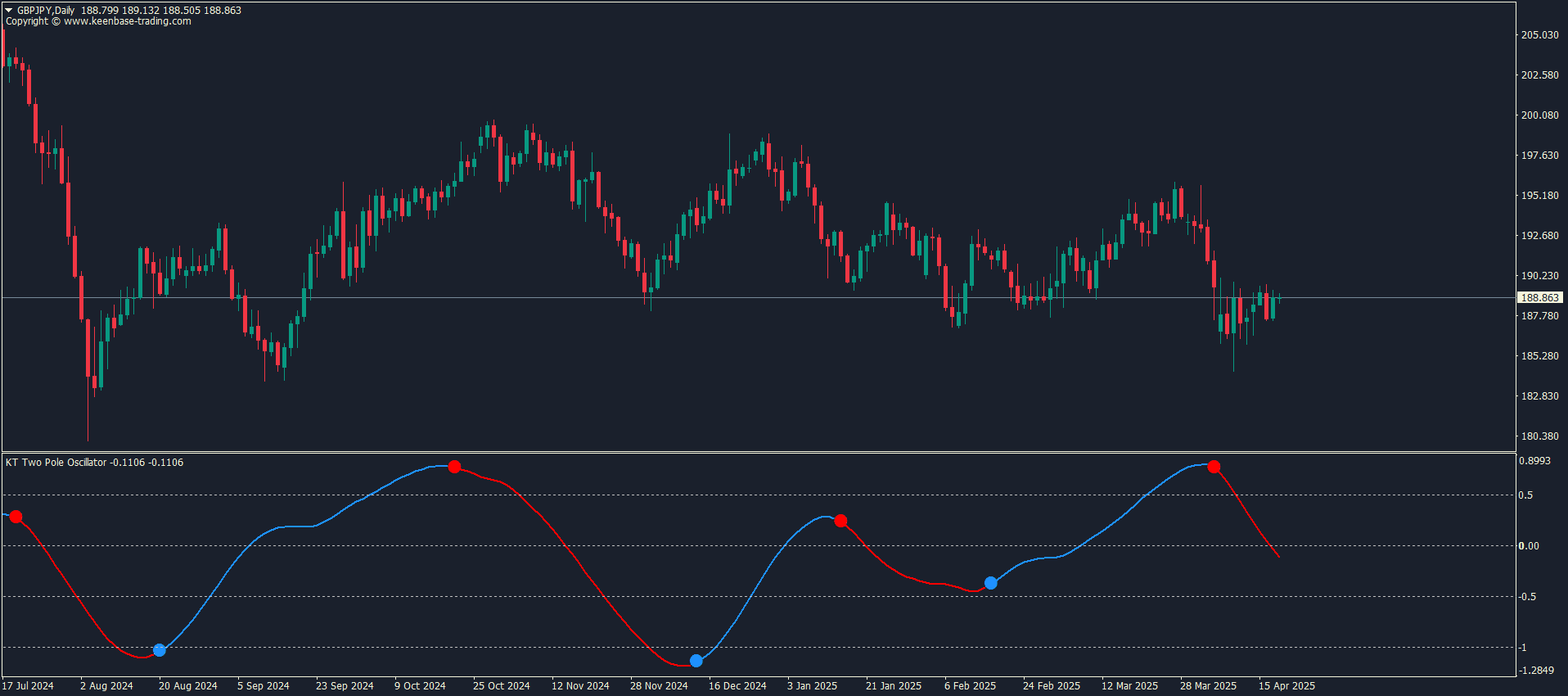The image size is (1568, 696).
Task: Click the oscillator minimum value -1.2849
Action: click(x=1537, y=671)
